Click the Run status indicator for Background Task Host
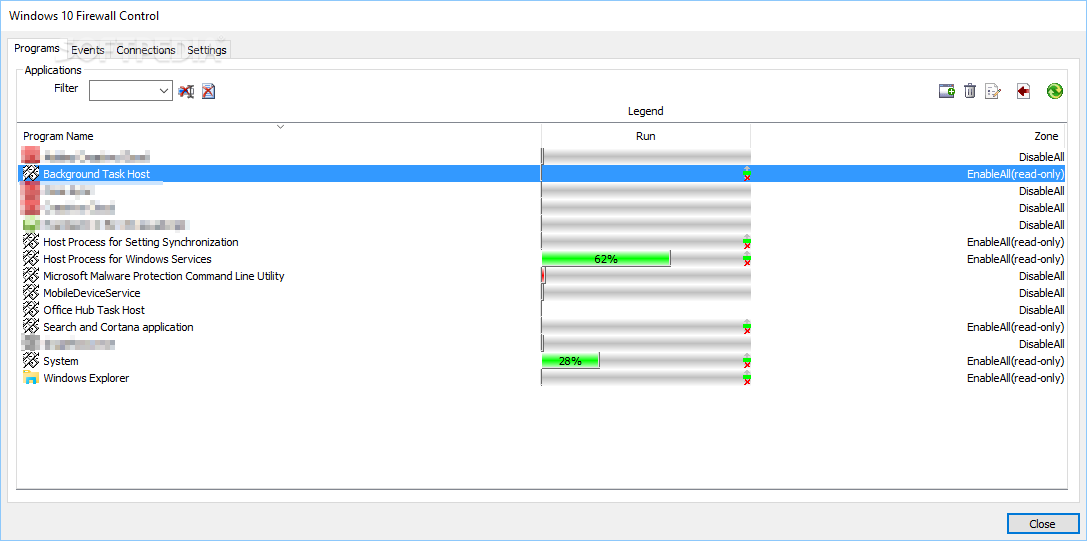 tap(747, 173)
